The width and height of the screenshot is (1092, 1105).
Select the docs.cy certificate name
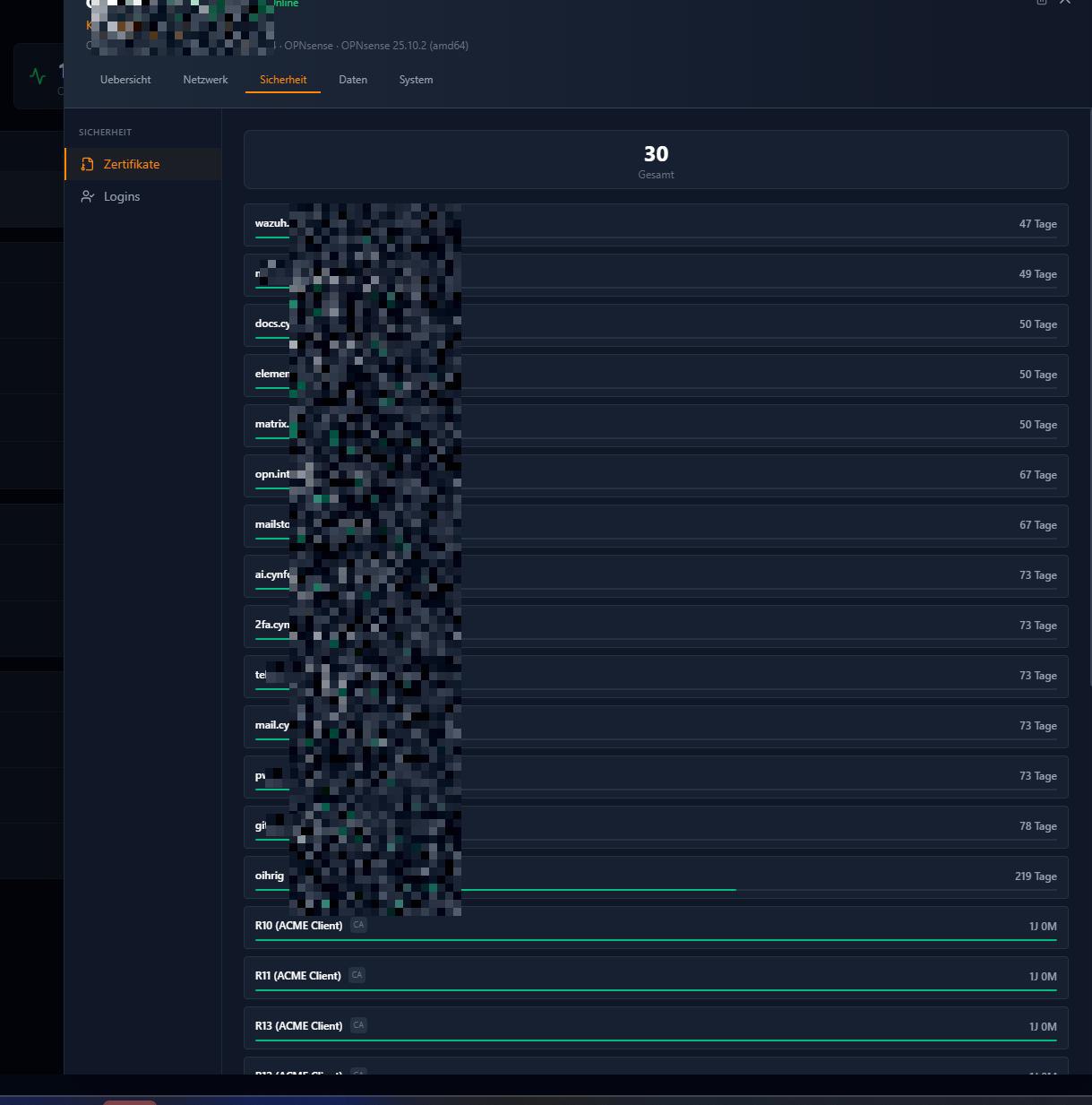272,324
